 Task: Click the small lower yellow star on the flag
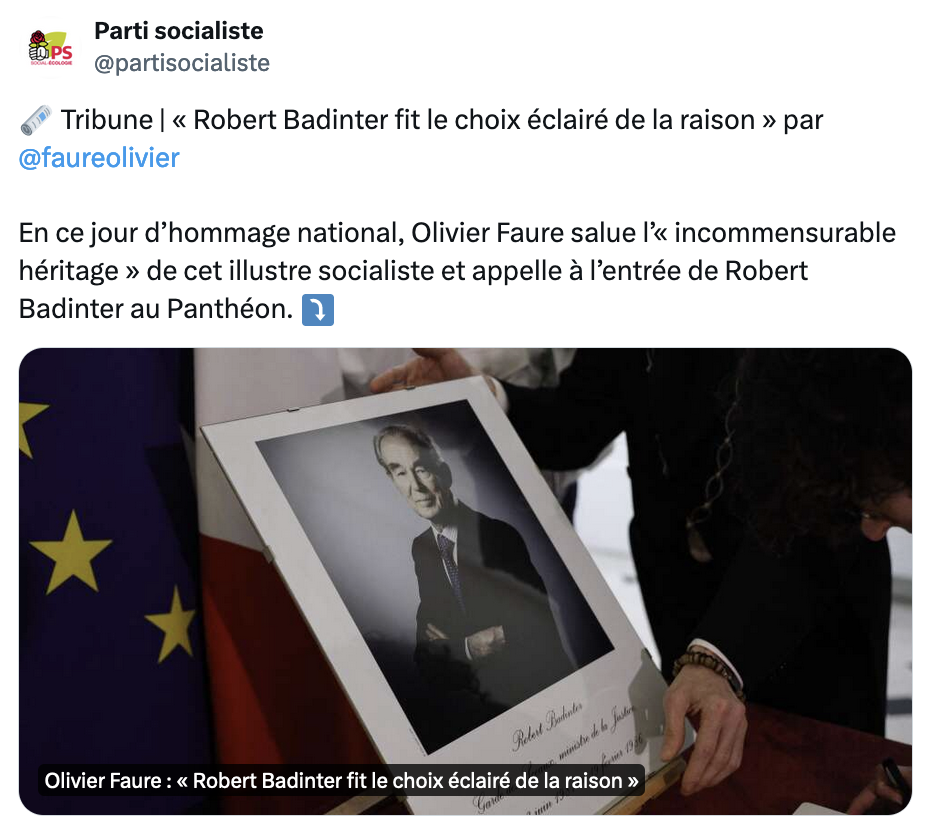pos(173,624)
